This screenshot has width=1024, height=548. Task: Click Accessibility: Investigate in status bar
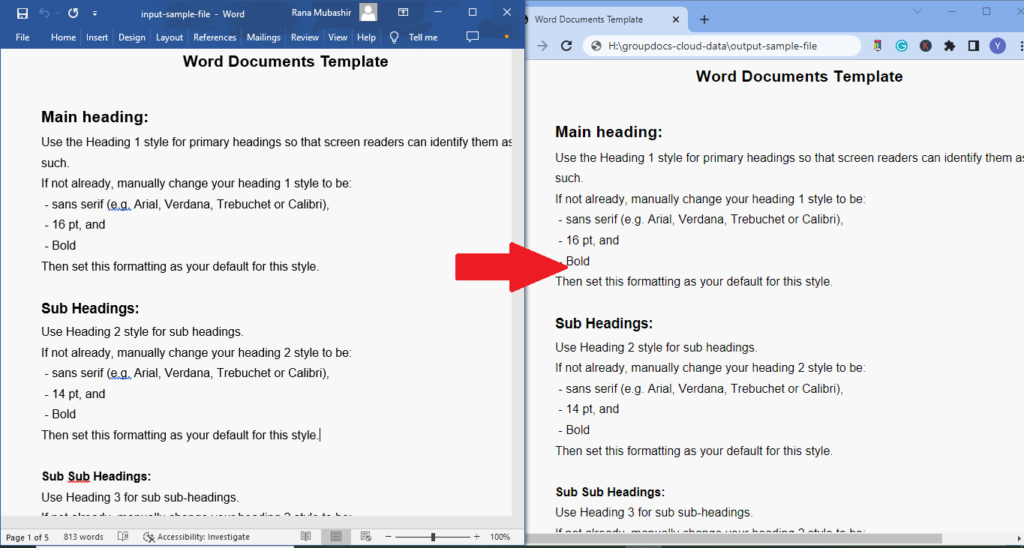point(196,537)
